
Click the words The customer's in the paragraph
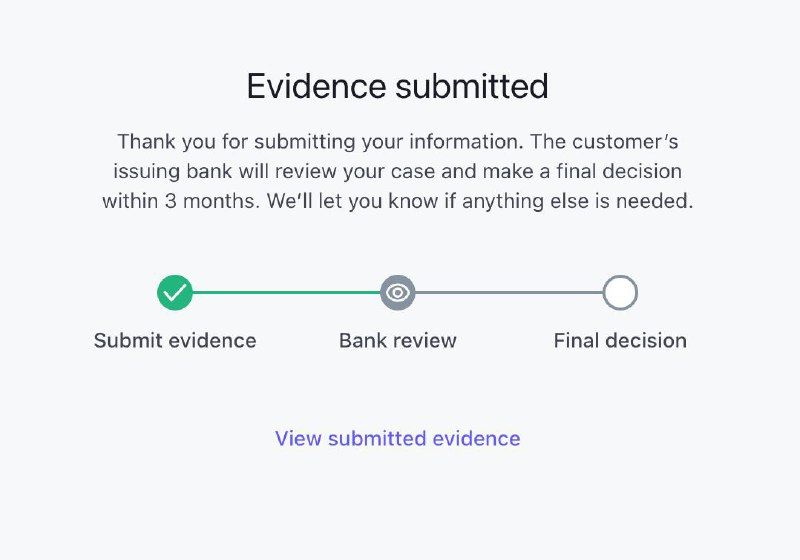[x=604, y=142]
